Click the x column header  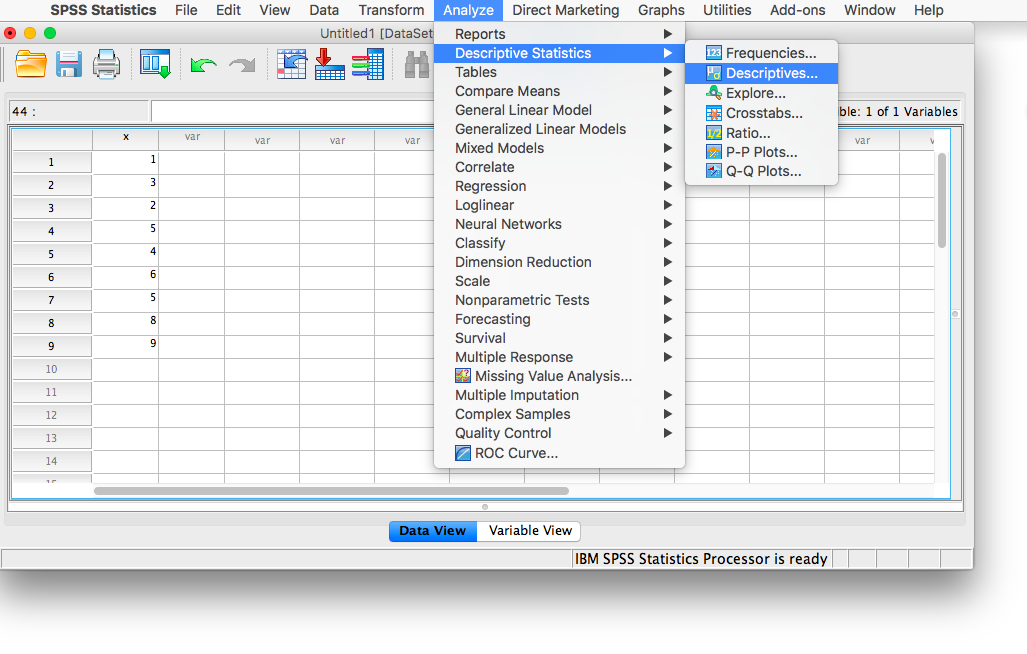coord(125,137)
